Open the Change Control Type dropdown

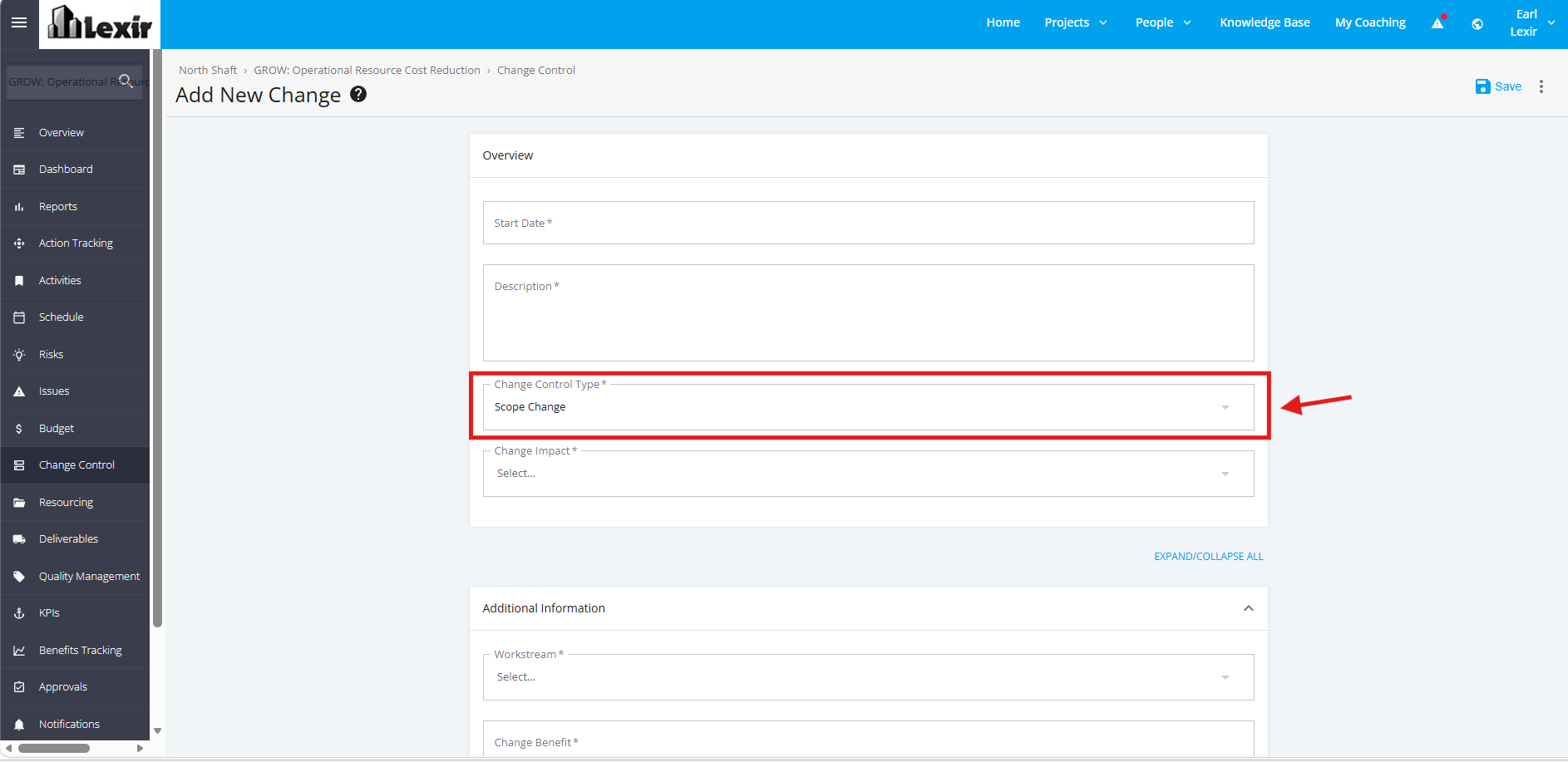coord(868,407)
